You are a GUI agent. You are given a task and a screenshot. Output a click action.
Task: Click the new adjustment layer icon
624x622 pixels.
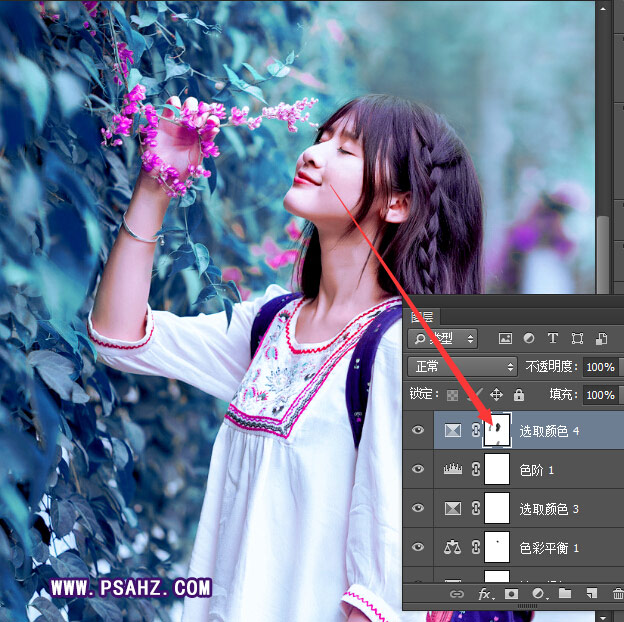coord(538,594)
